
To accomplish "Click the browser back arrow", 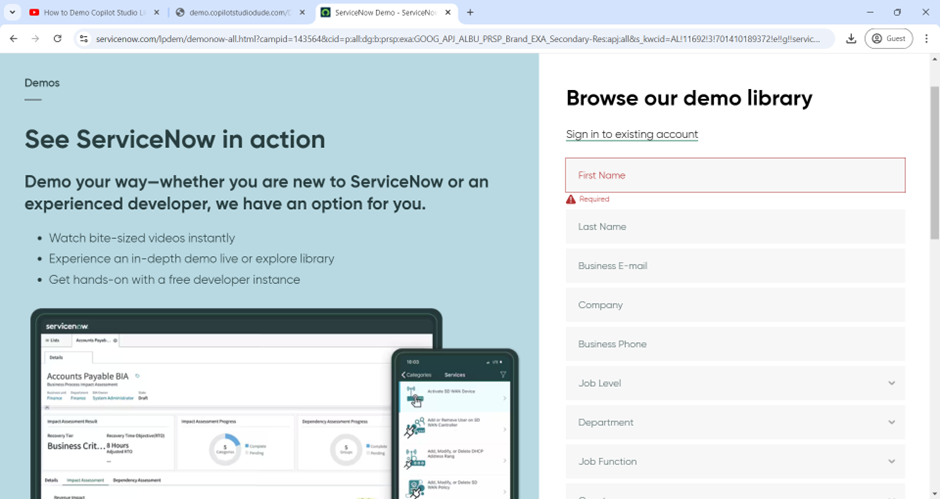I will [14, 39].
